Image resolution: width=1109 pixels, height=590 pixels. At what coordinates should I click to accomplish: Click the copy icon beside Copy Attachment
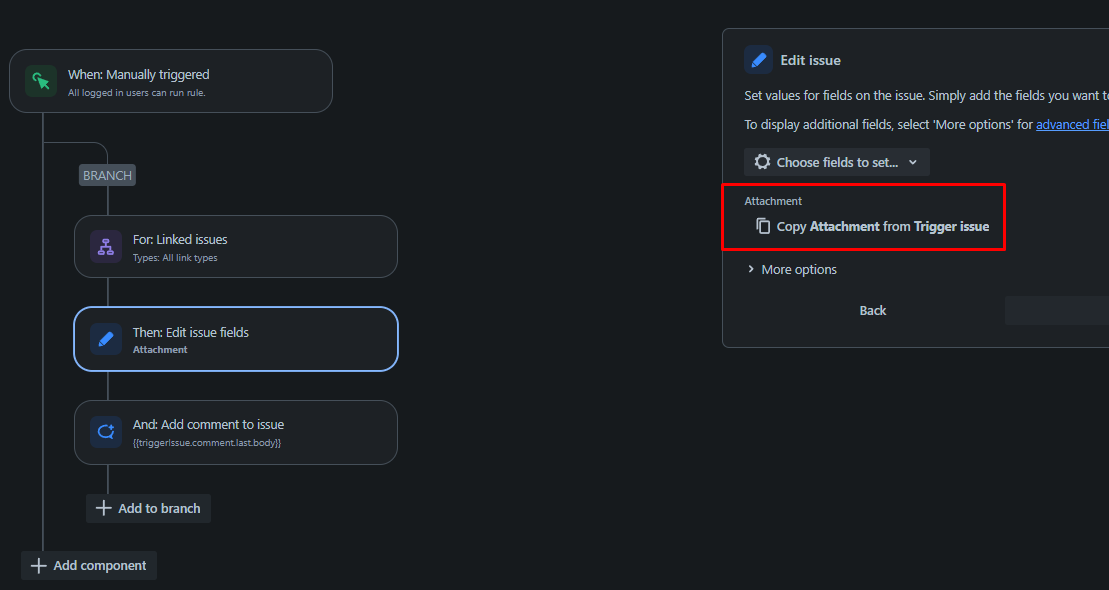pos(762,226)
